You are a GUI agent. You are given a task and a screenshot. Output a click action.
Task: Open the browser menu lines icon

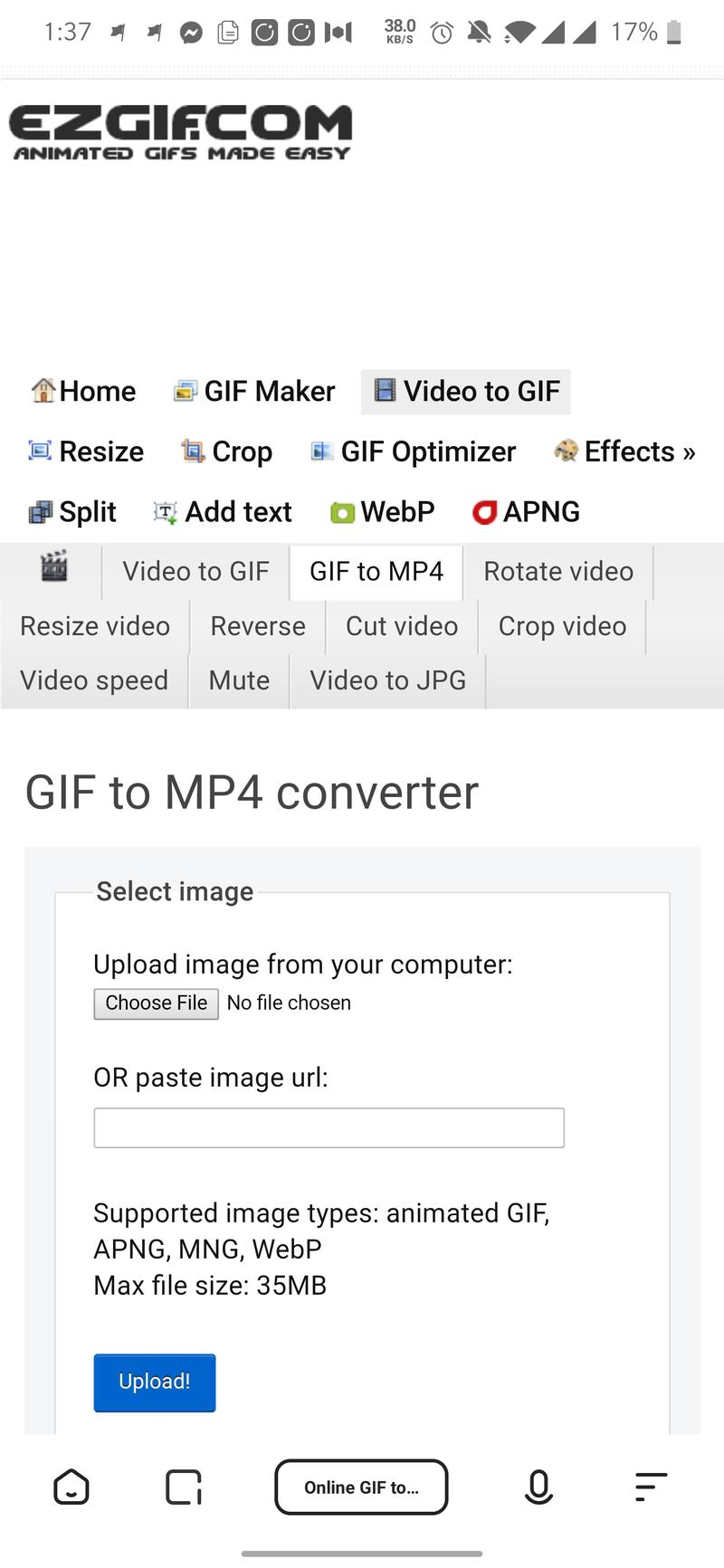(x=651, y=1487)
